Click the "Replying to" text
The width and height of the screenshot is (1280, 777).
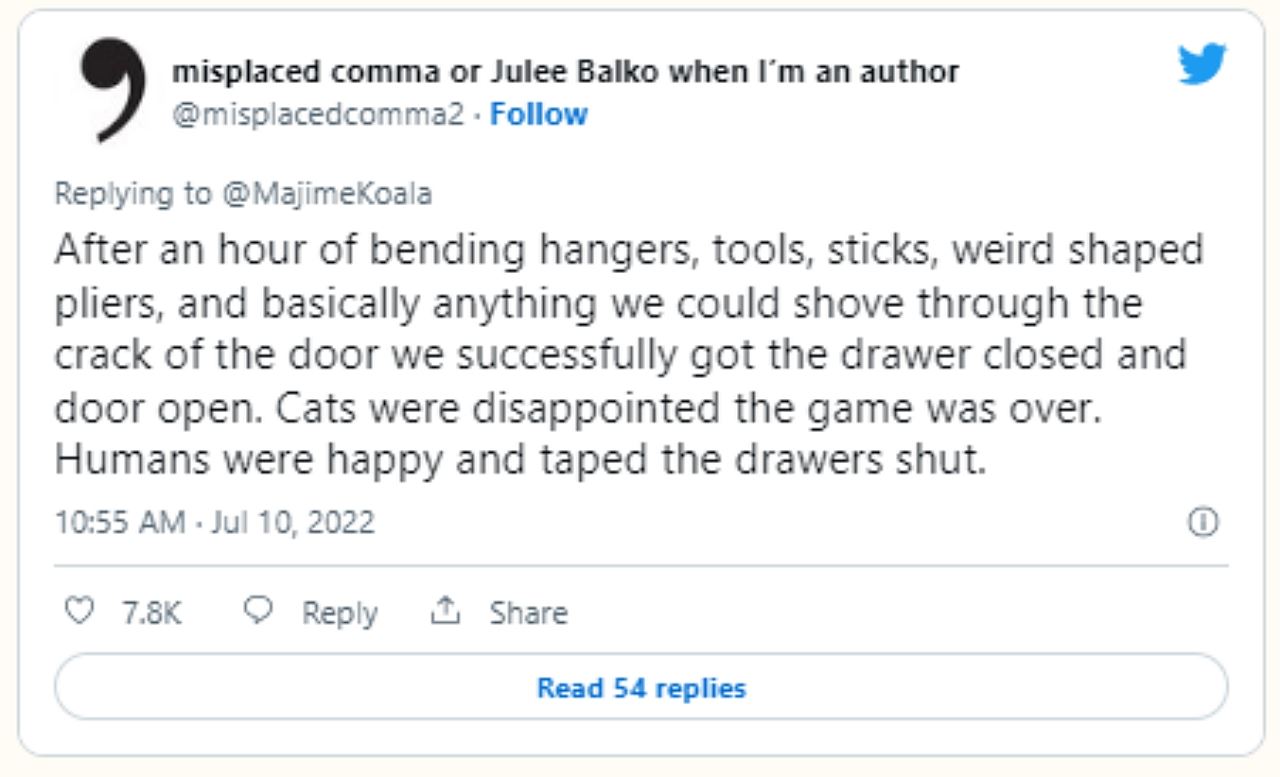click(x=132, y=193)
